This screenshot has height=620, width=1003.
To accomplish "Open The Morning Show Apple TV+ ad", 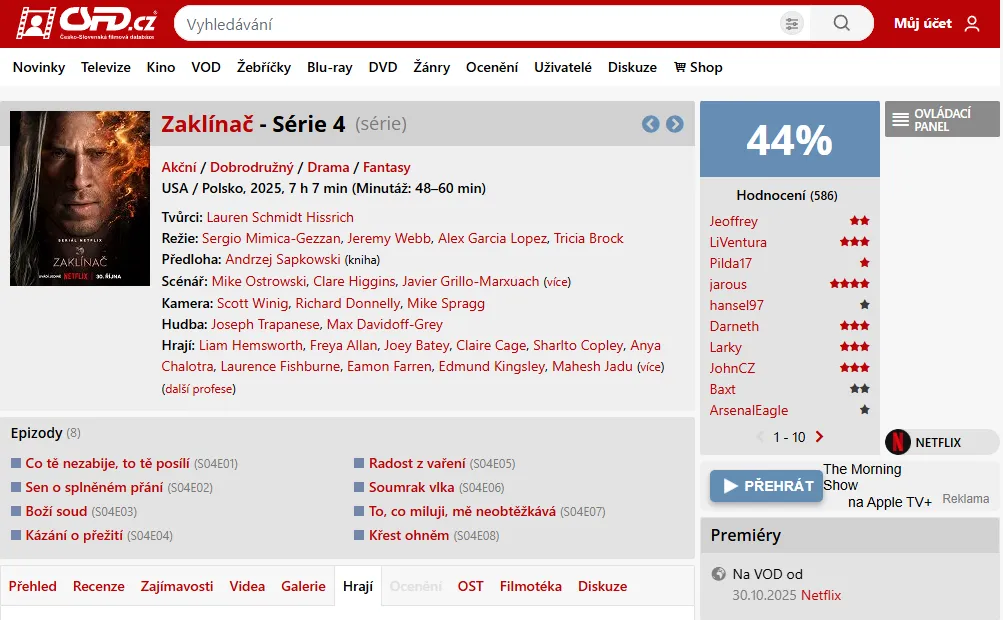I will point(876,486).
